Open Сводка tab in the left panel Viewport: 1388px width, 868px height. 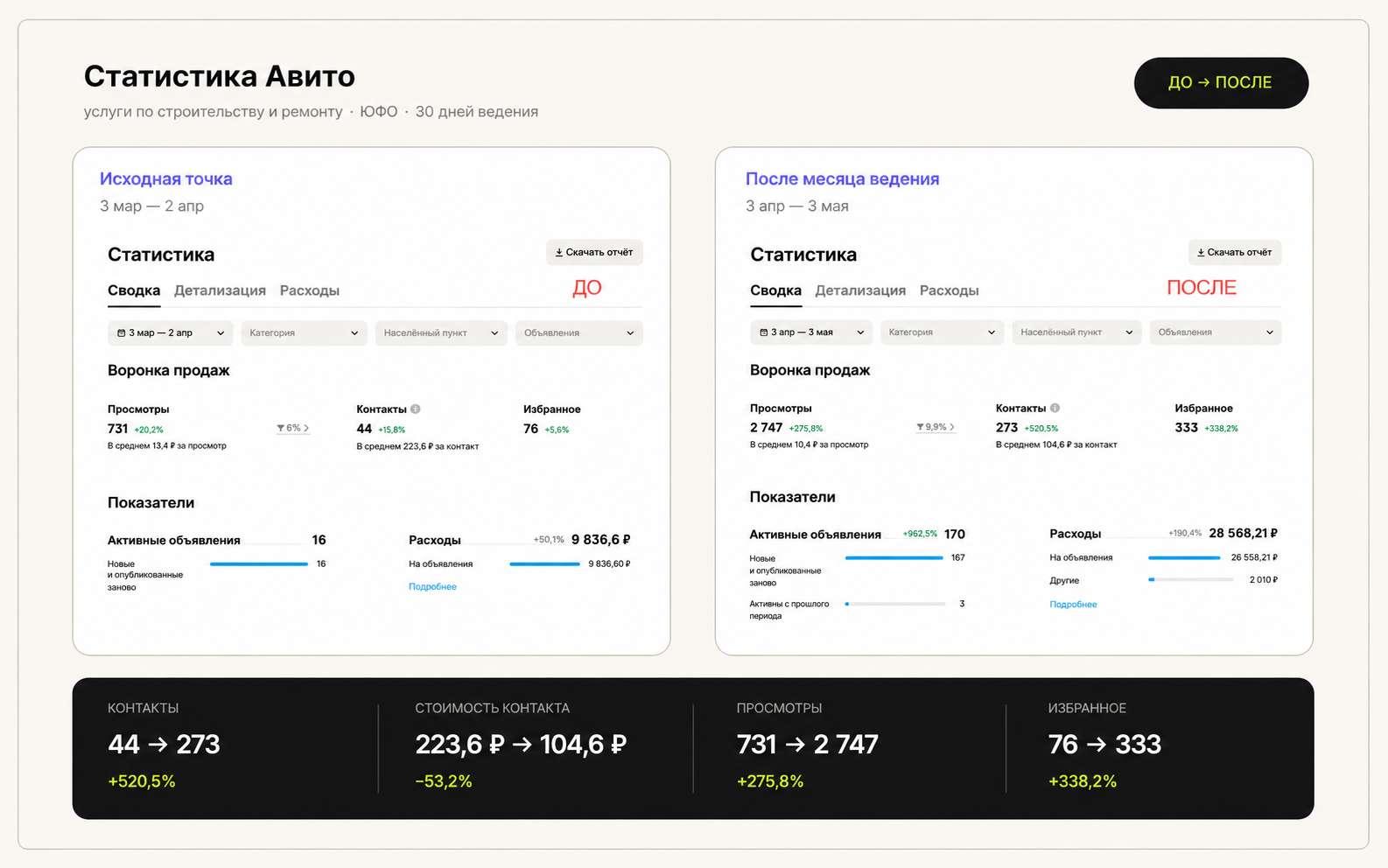134,290
